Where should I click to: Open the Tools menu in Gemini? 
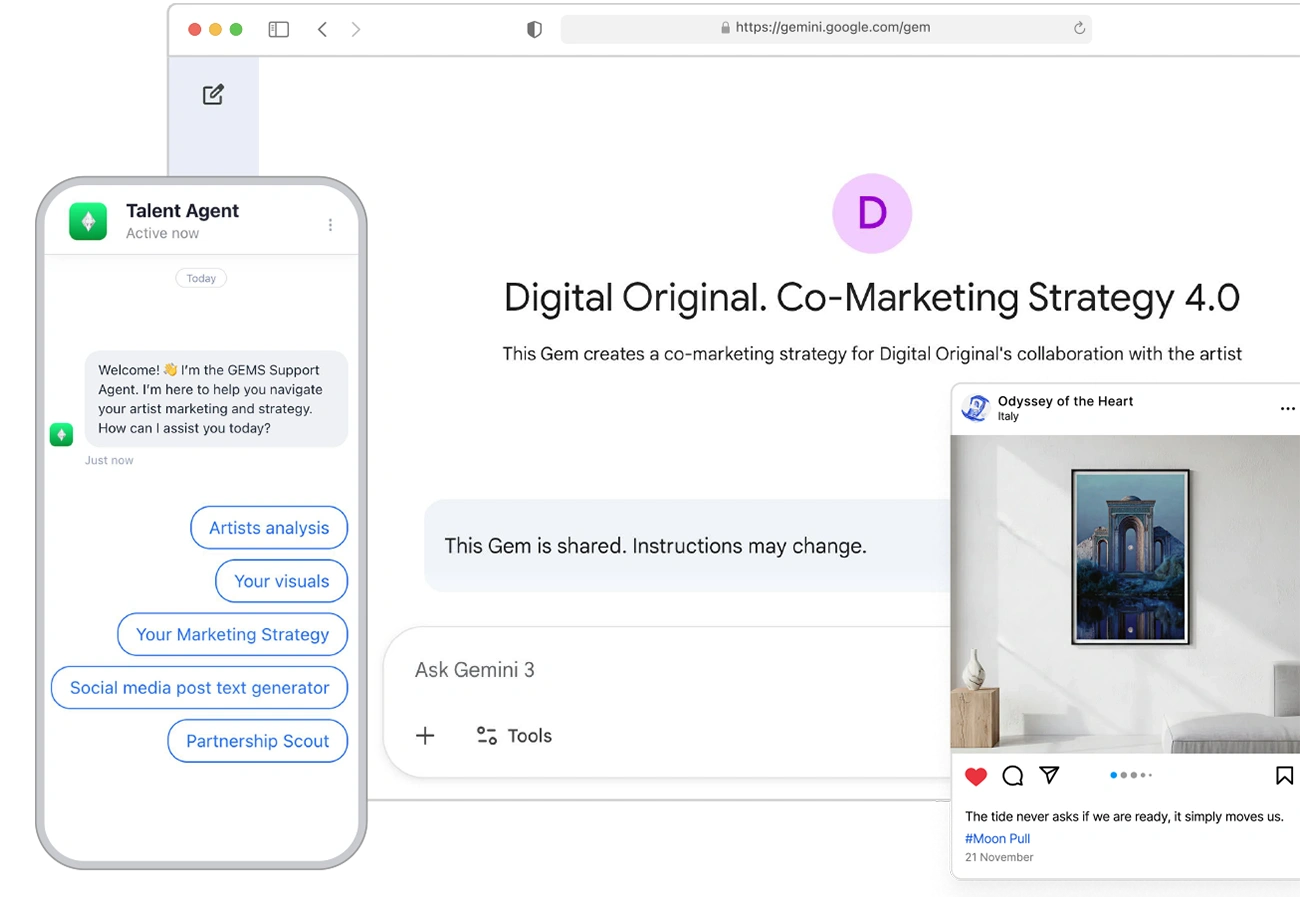[x=514, y=736]
